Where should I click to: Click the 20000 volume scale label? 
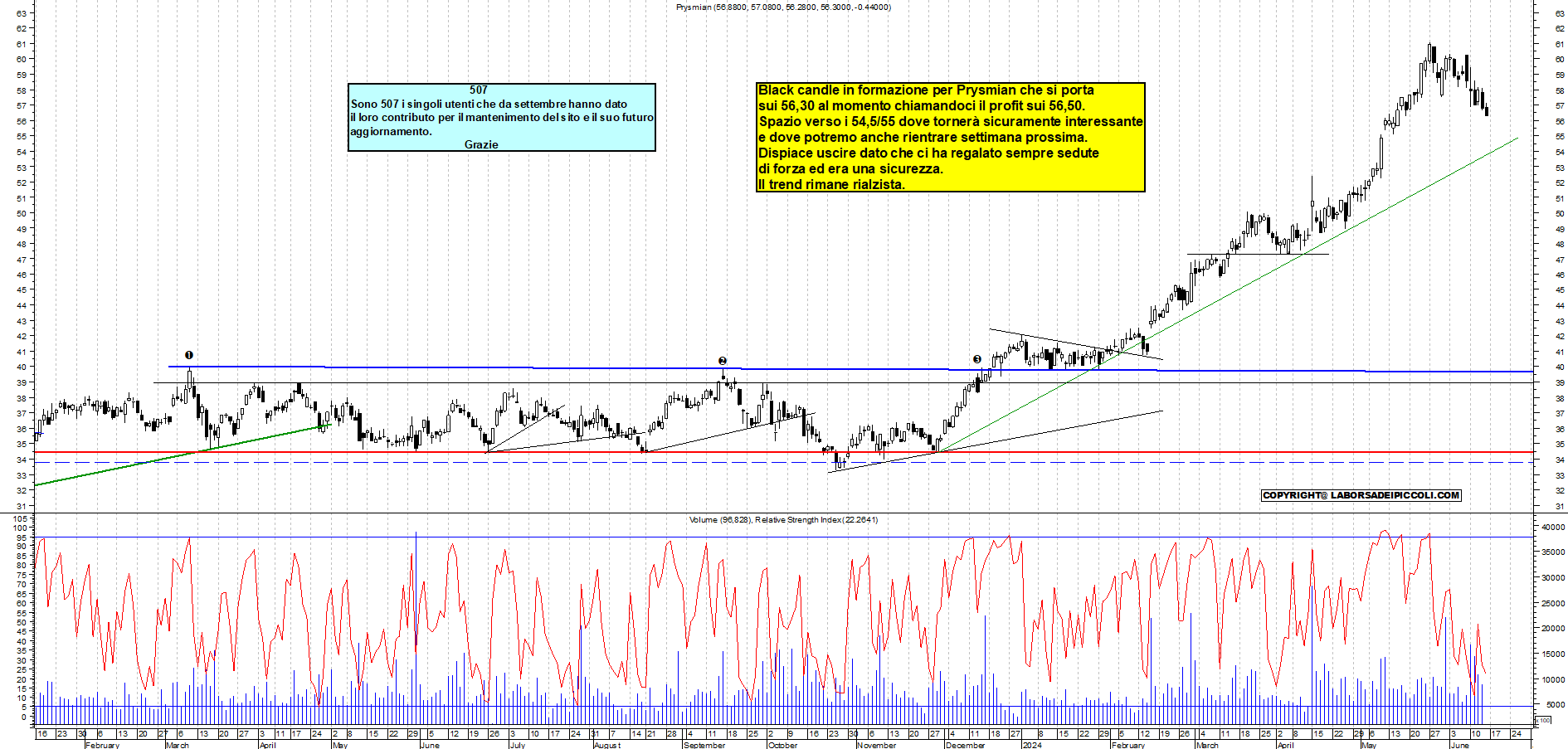pyautogui.click(x=1552, y=629)
